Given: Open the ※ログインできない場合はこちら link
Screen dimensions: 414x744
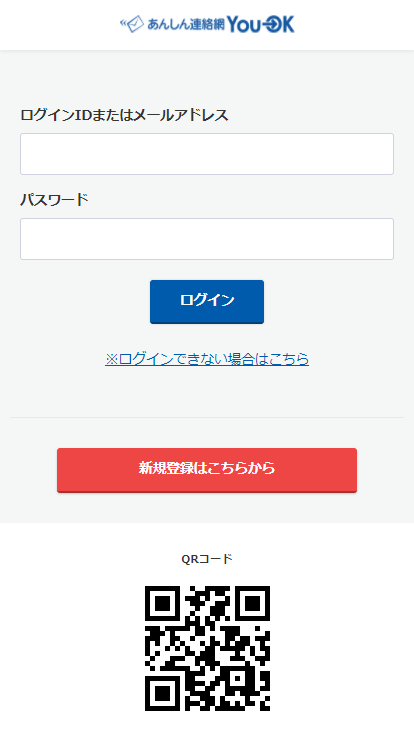Looking at the screenshot, I should (x=207, y=359).
